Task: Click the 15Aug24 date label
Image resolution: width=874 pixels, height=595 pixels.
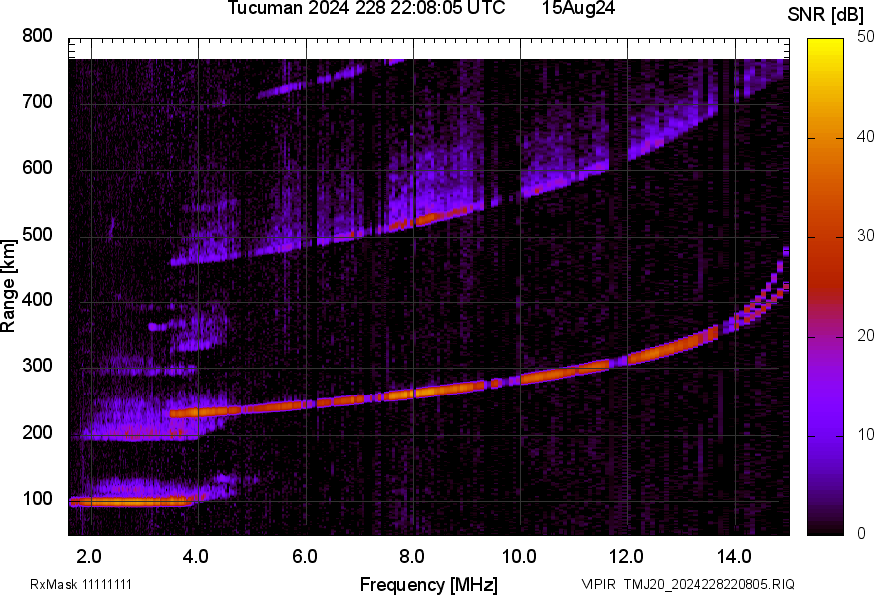Action: coord(579,8)
